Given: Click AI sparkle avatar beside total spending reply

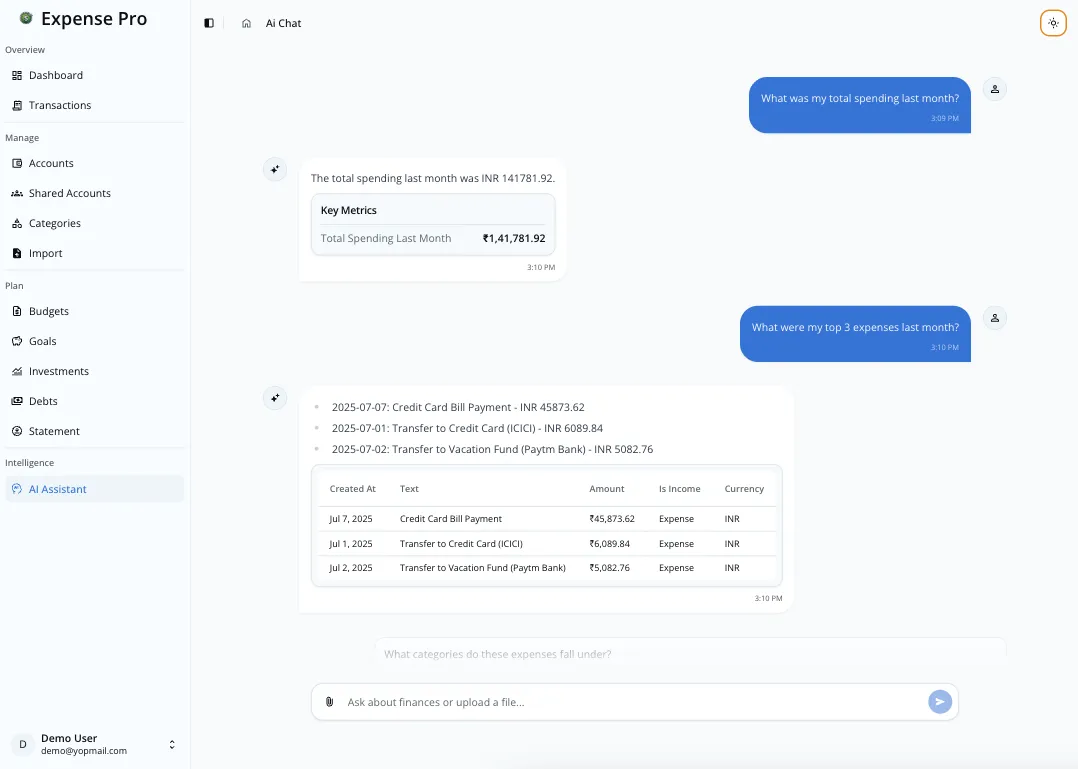Looking at the screenshot, I should pos(275,169).
